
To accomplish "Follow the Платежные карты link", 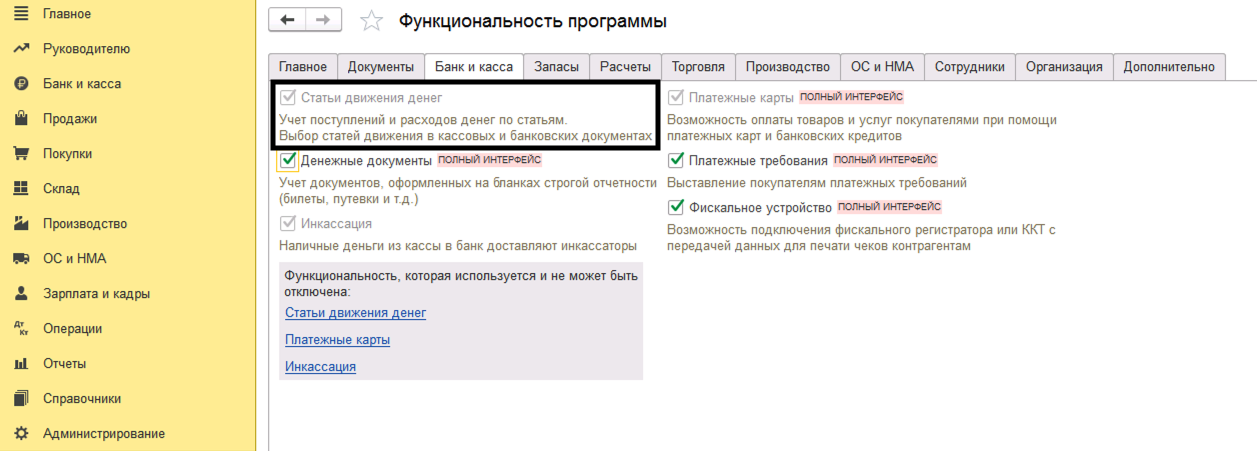I will click(x=338, y=340).
